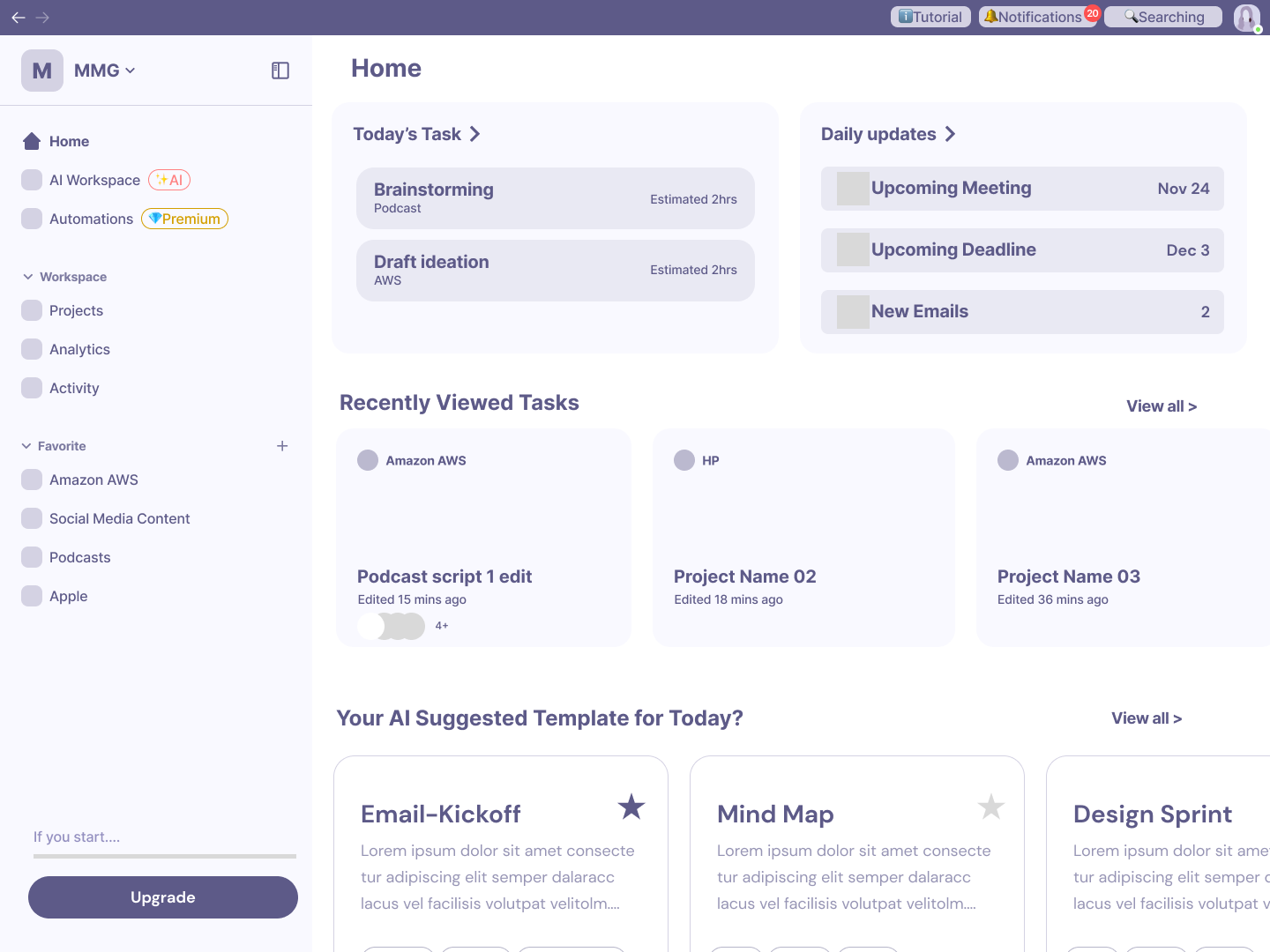Click the Tutorial button
Viewport: 1270px width, 952px height.
(930, 17)
